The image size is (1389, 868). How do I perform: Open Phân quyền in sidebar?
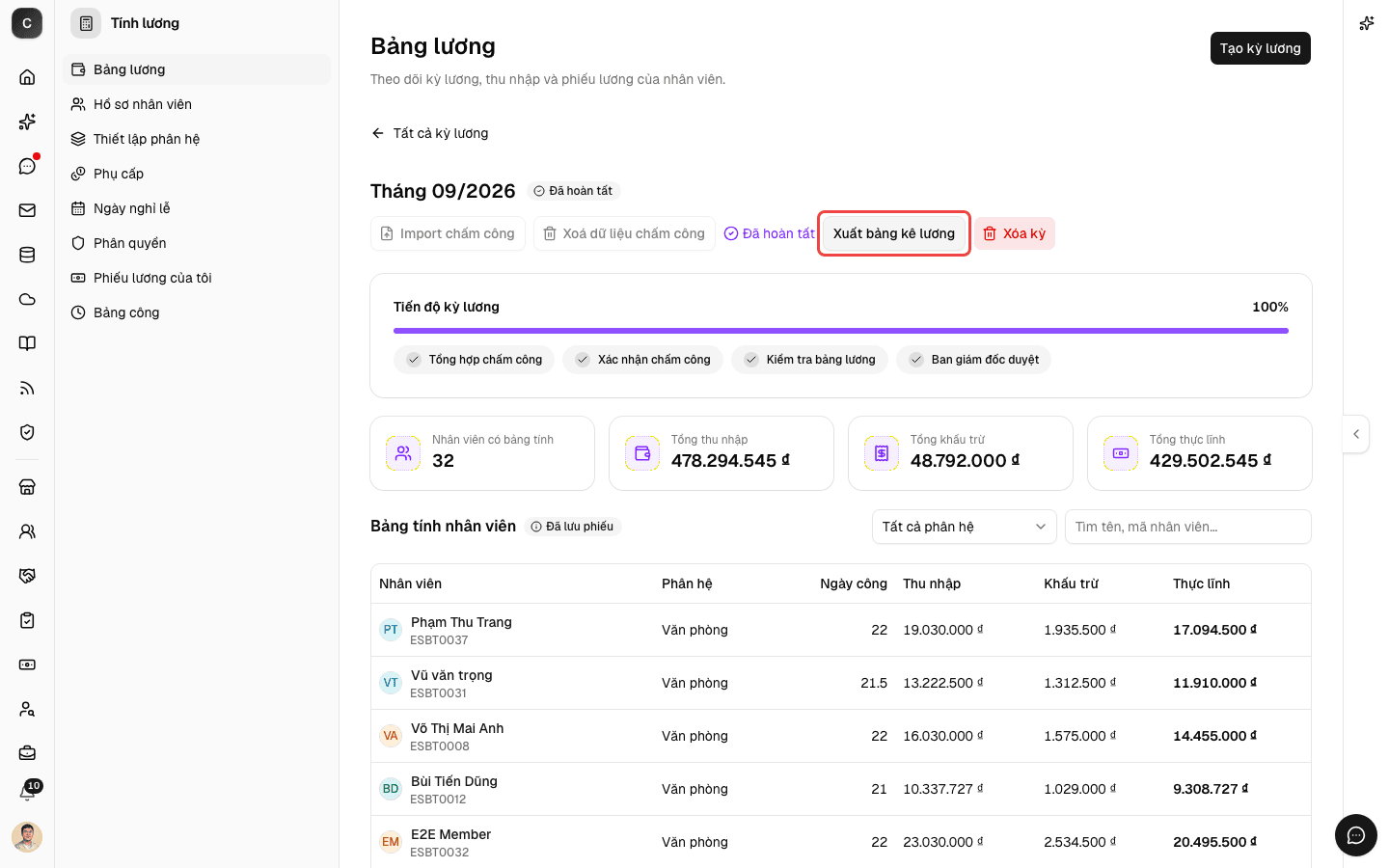point(197,243)
